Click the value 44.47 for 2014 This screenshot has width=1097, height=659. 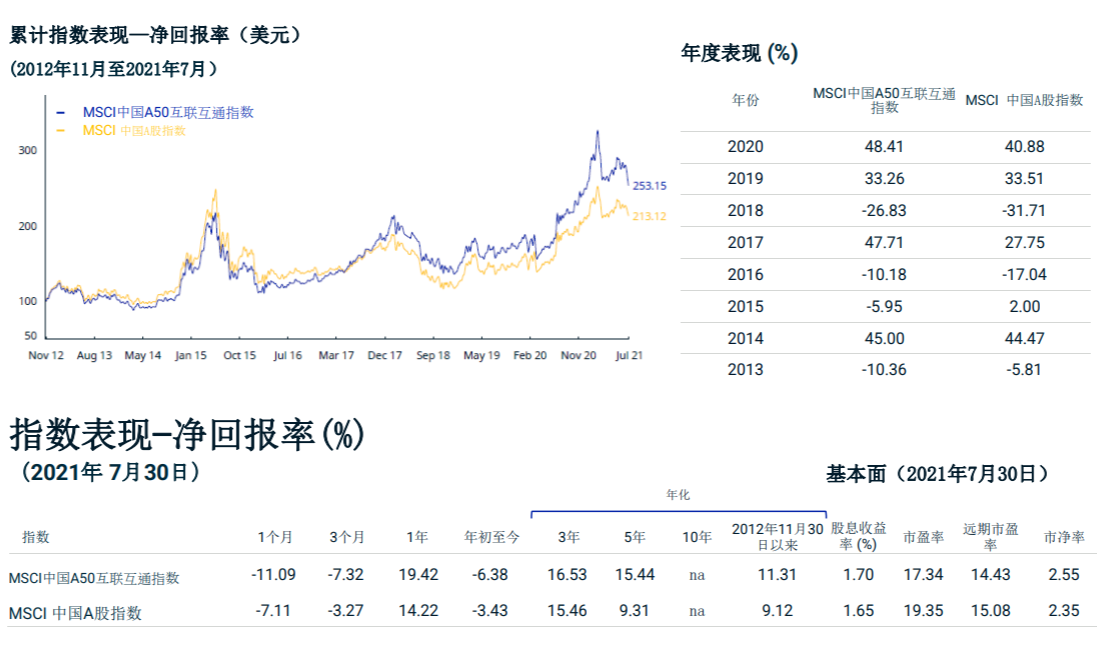1024,339
